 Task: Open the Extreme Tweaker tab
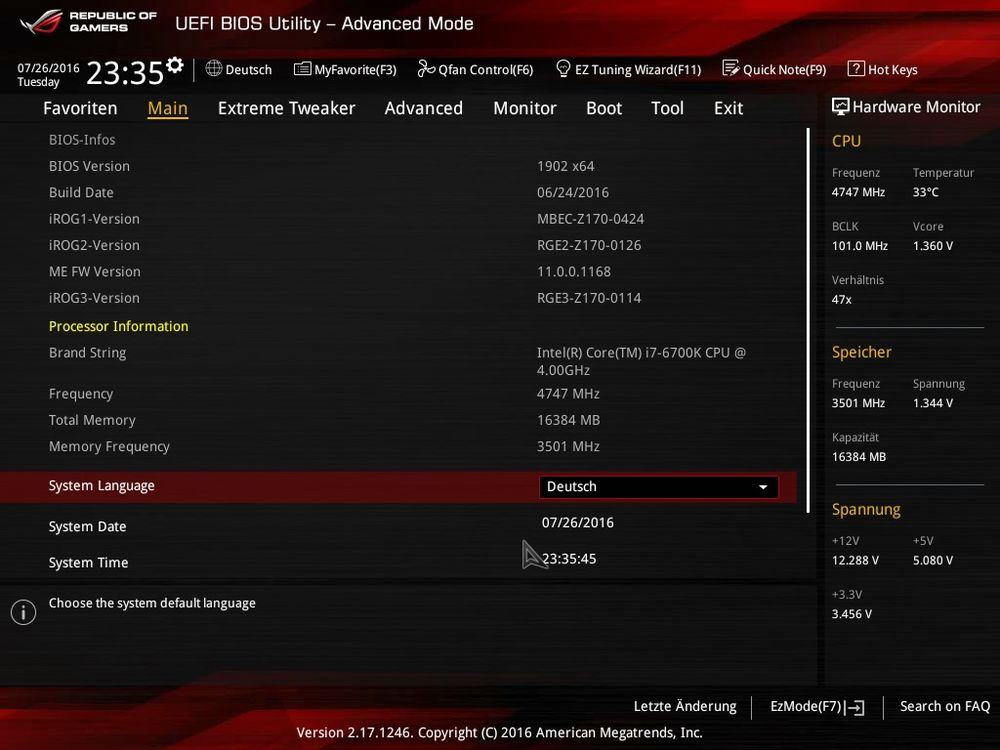[x=286, y=108]
